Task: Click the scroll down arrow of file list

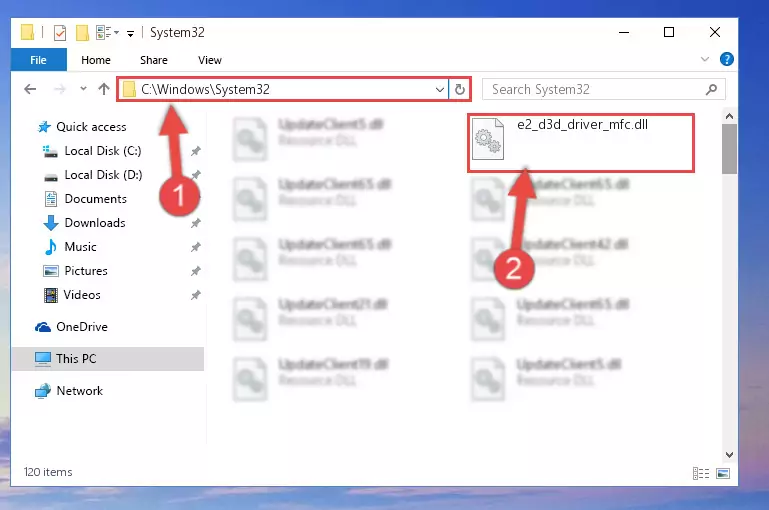Action: 729,455
